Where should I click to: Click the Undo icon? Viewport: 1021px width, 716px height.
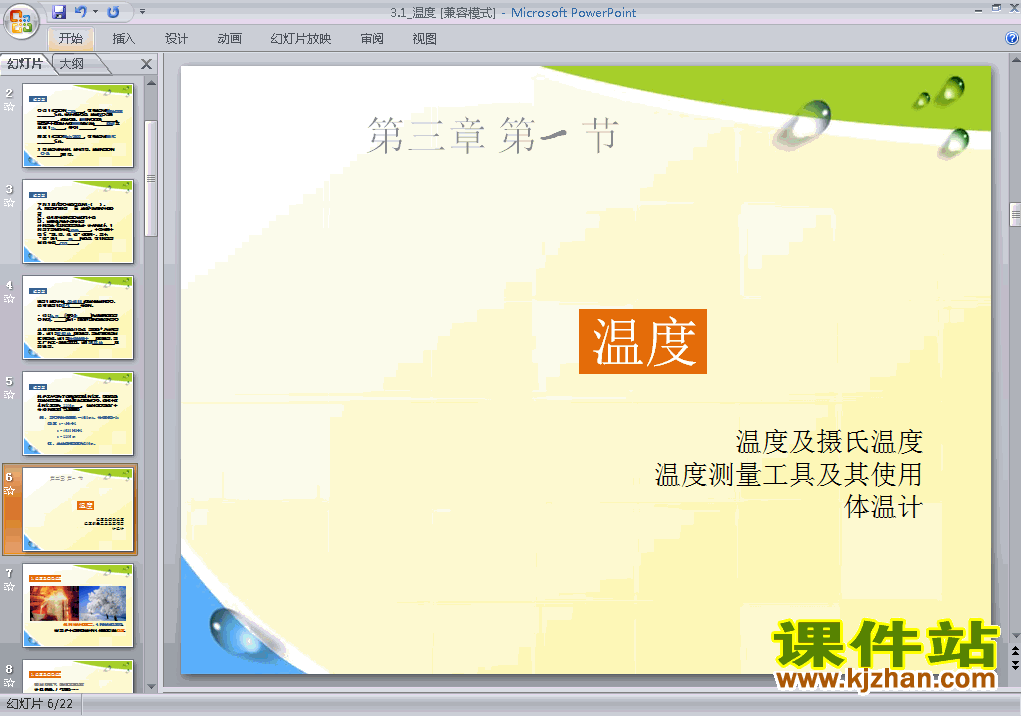[81, 12]
